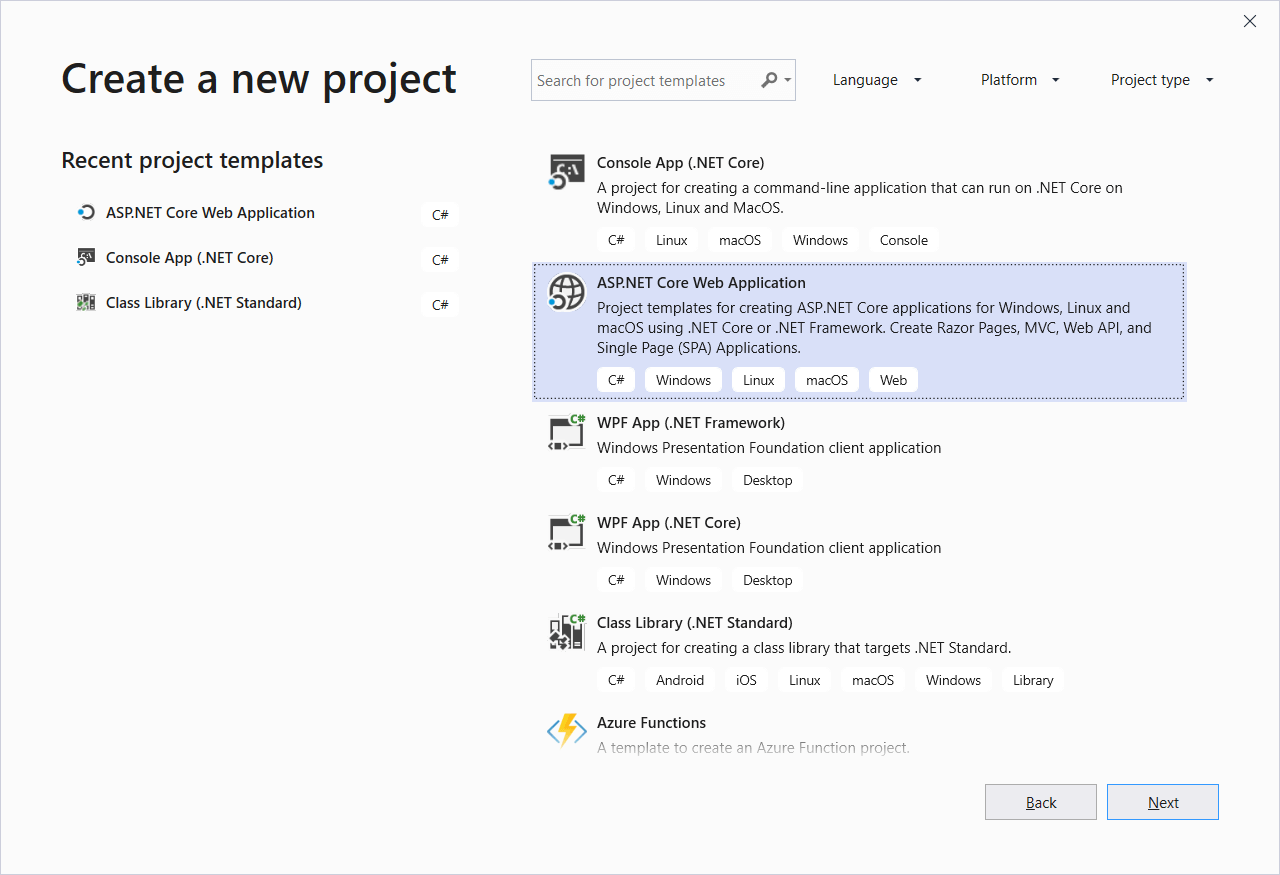Click the Console tag under Console App
The image size is (1280, 875).
(x=904, y=240)
